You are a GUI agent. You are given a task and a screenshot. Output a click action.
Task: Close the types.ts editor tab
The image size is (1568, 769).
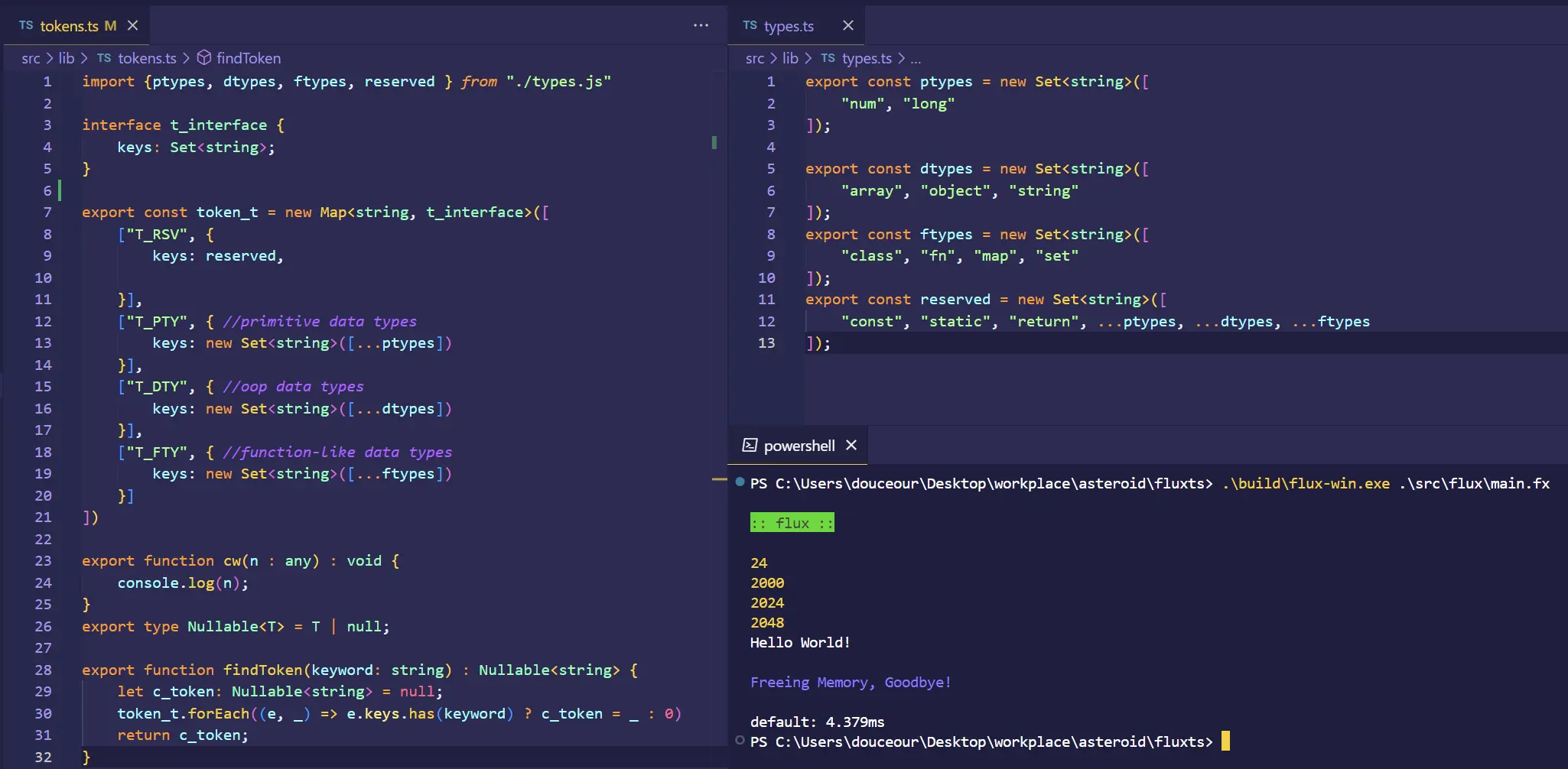(x=847, y=25)
